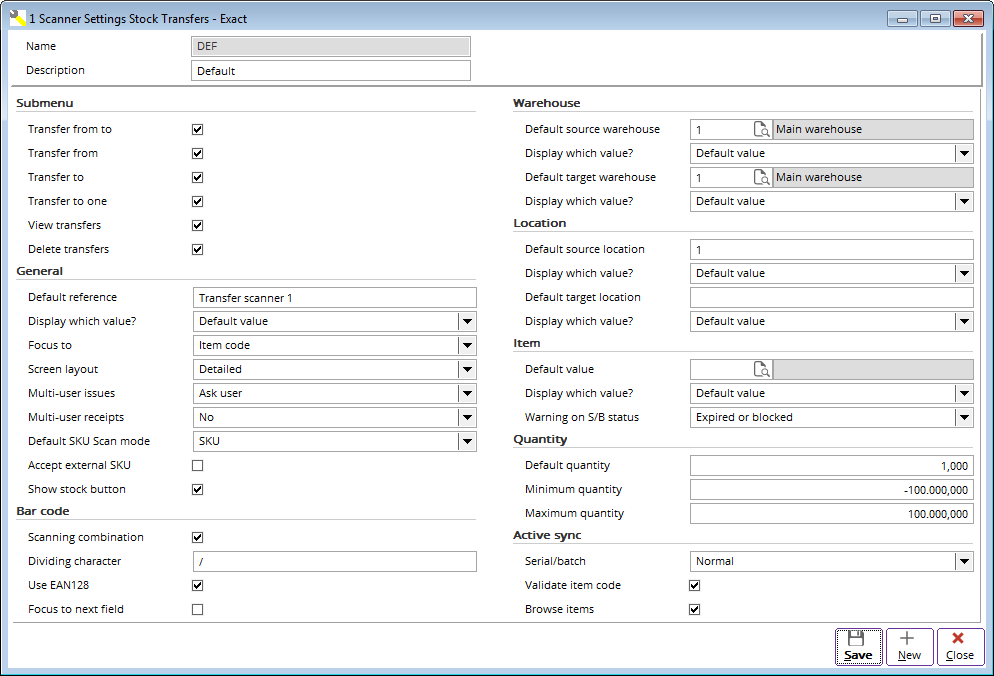
Task: Expand the Focus to dropdown
Action: [x=467, y=345]
